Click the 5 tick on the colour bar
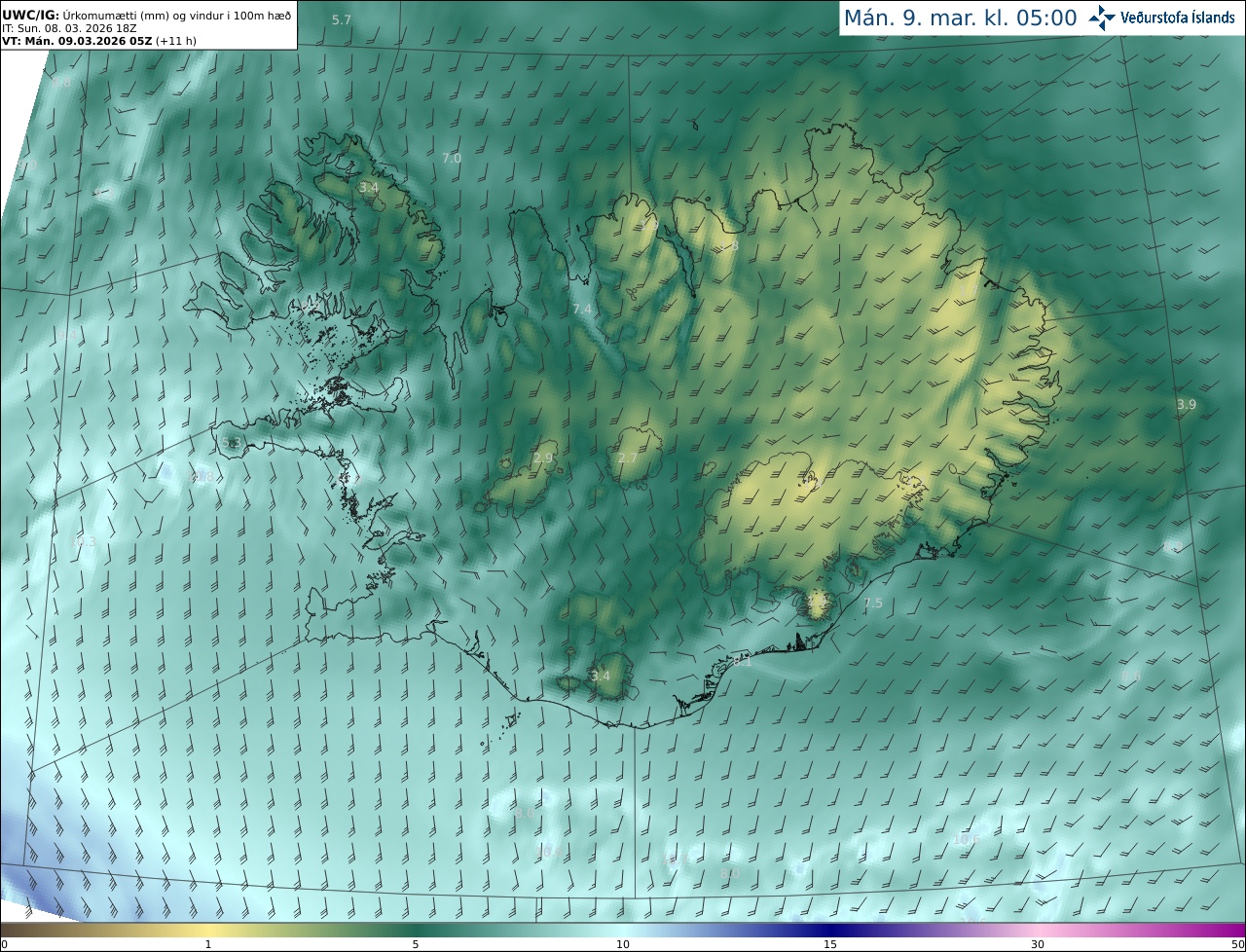The width and height of the screenshot is (1246, 952). pyautogui.click(x=416, y=944)
